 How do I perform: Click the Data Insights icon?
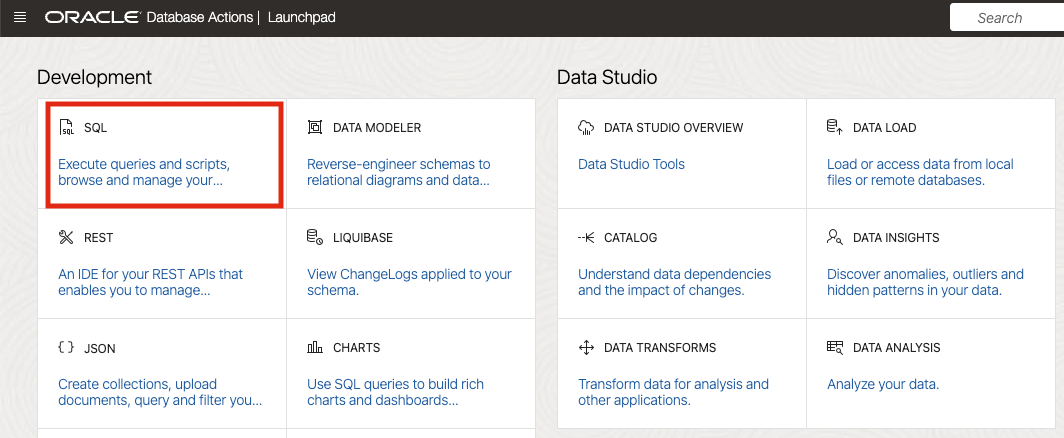(x=835, y=238)
